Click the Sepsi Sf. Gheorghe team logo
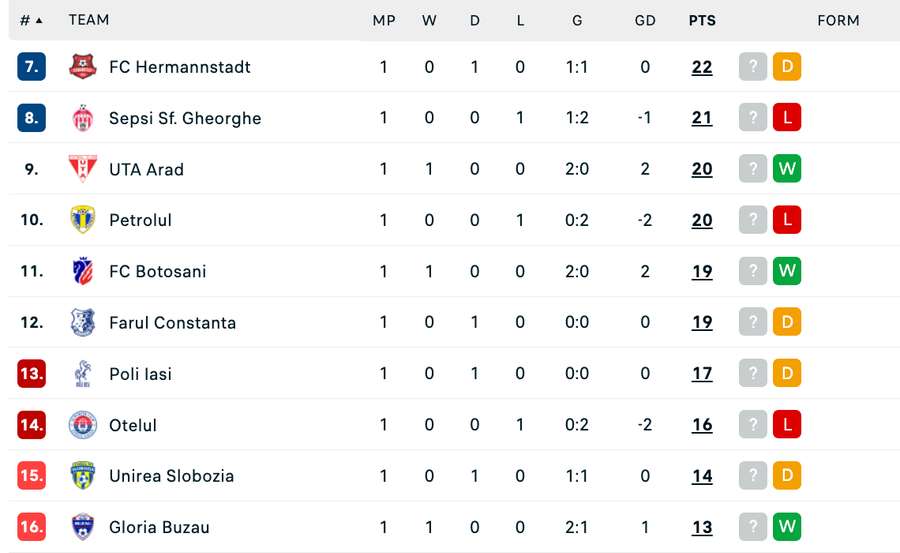Screen dimensions: 900x553 point(82,118)
